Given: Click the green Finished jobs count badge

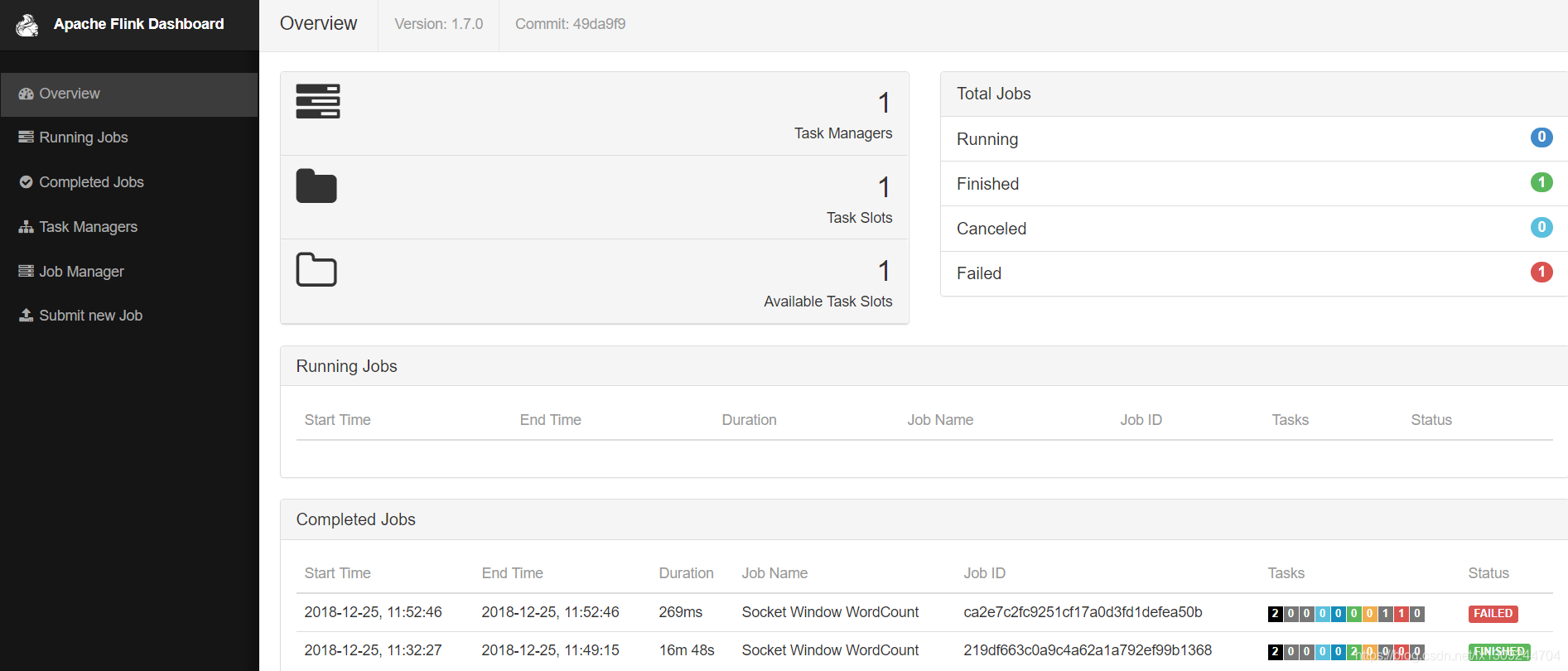Looking at the screenshot, I should coord(1541,182).
